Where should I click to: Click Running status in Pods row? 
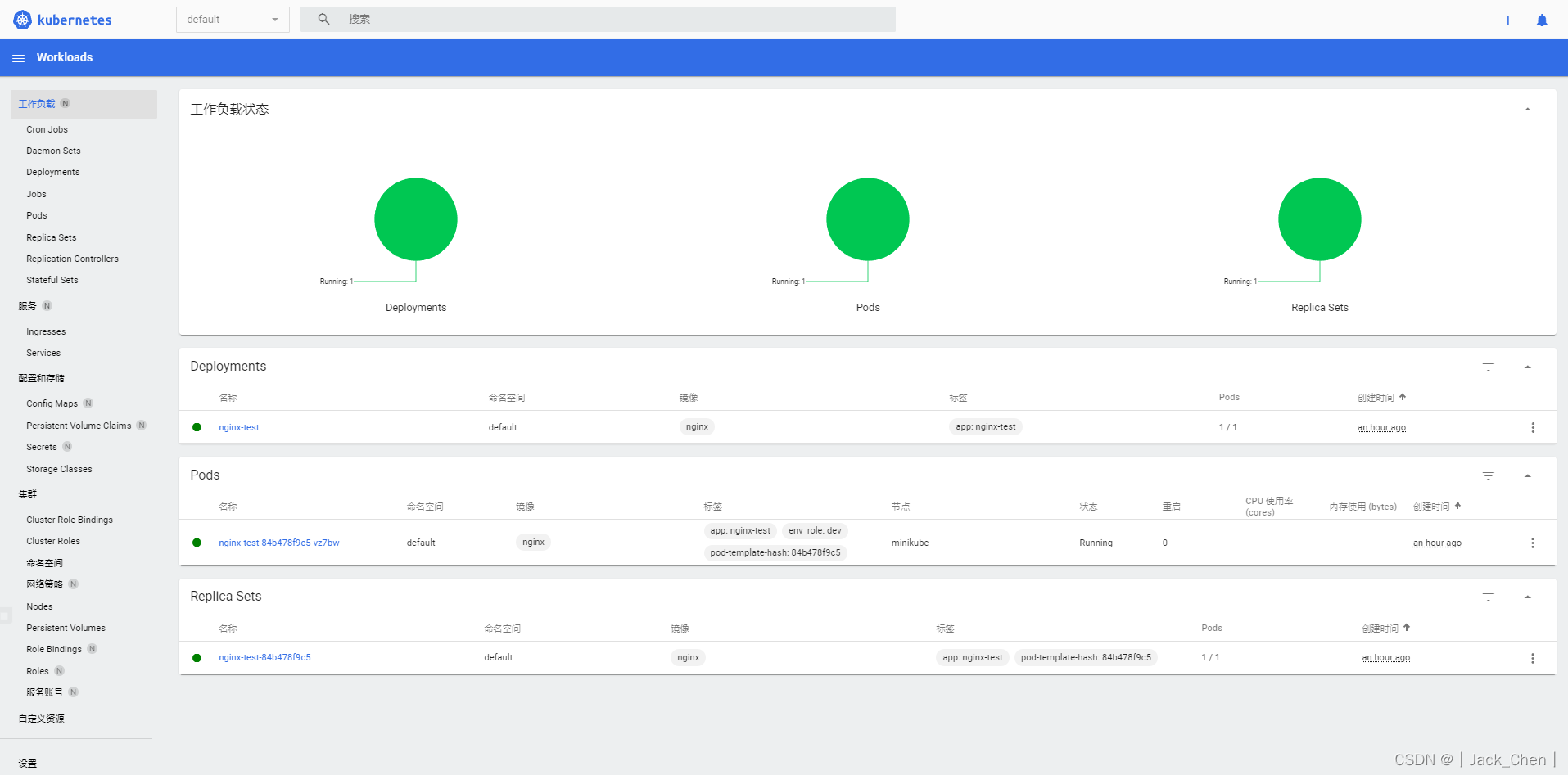(1096, 543)
